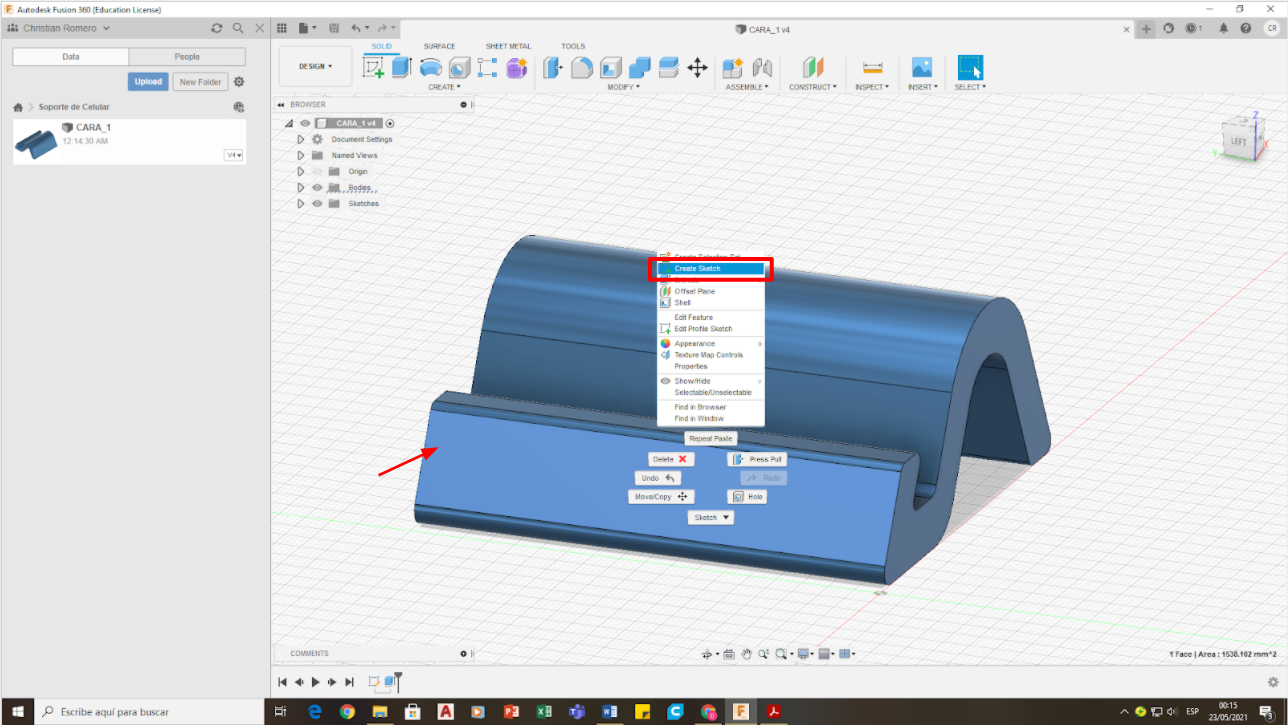Open the MODIFY dropdown menu
This screenshot has width=1288, height=725.
[x=624, y=87]
